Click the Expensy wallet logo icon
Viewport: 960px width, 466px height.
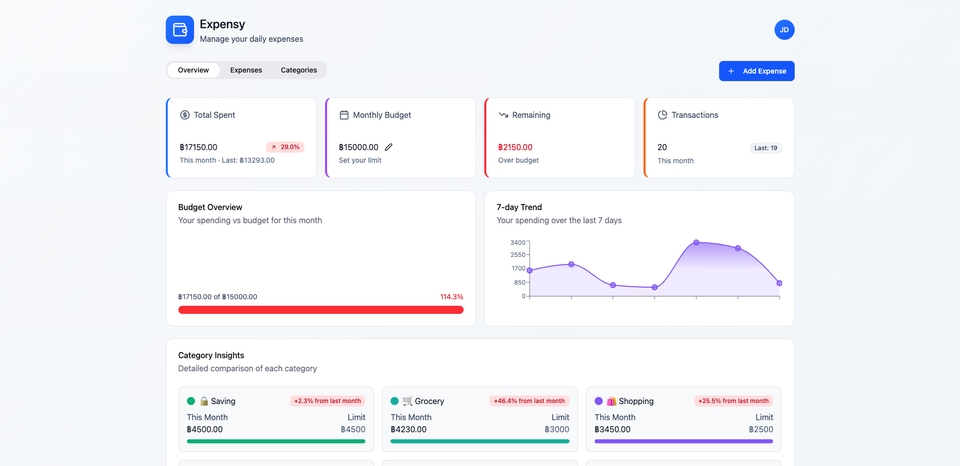point(180,30)
